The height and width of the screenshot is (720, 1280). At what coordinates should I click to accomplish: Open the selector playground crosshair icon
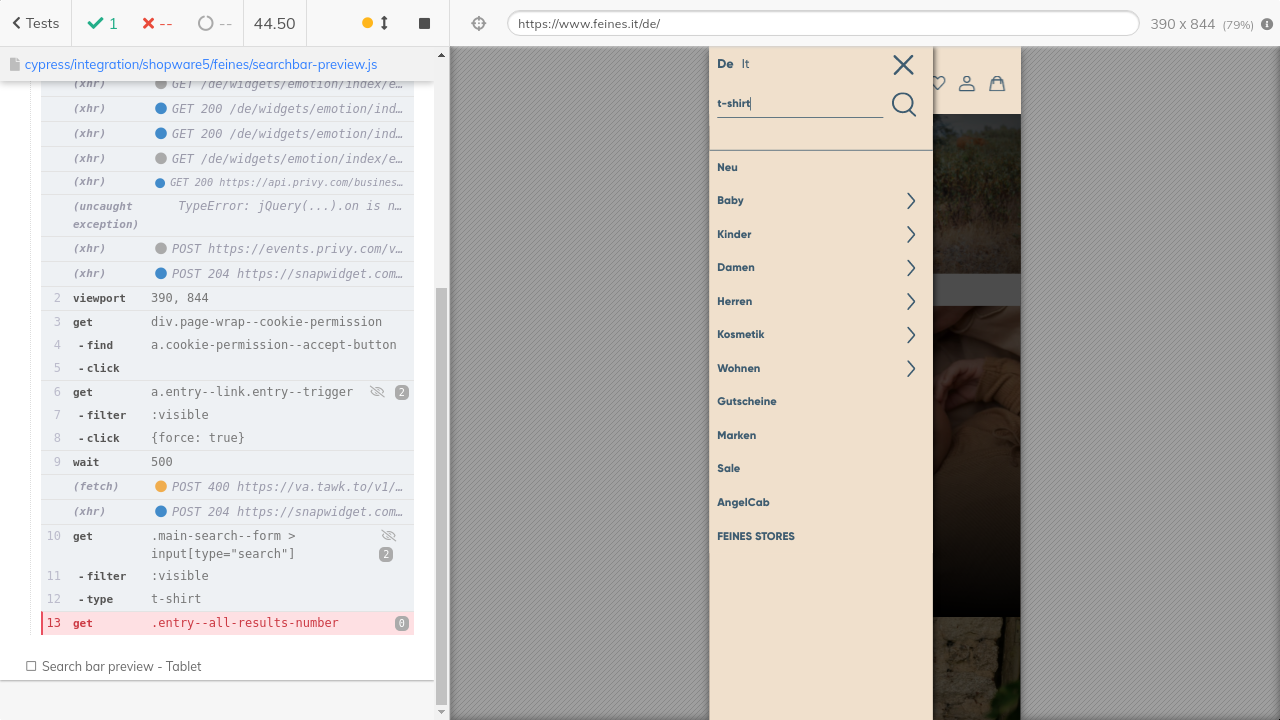[x=479, y=23]
